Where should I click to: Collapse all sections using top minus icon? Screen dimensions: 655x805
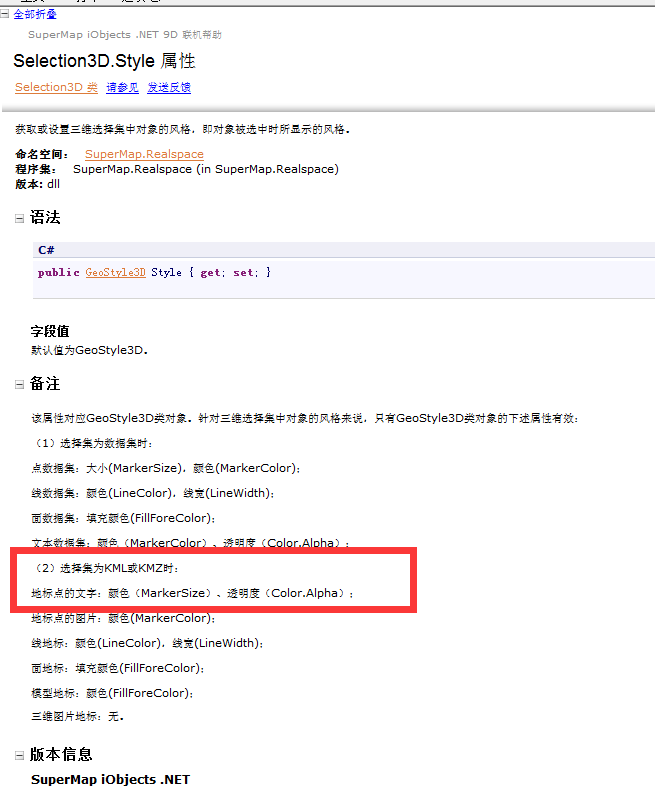(x=5, y=14)
